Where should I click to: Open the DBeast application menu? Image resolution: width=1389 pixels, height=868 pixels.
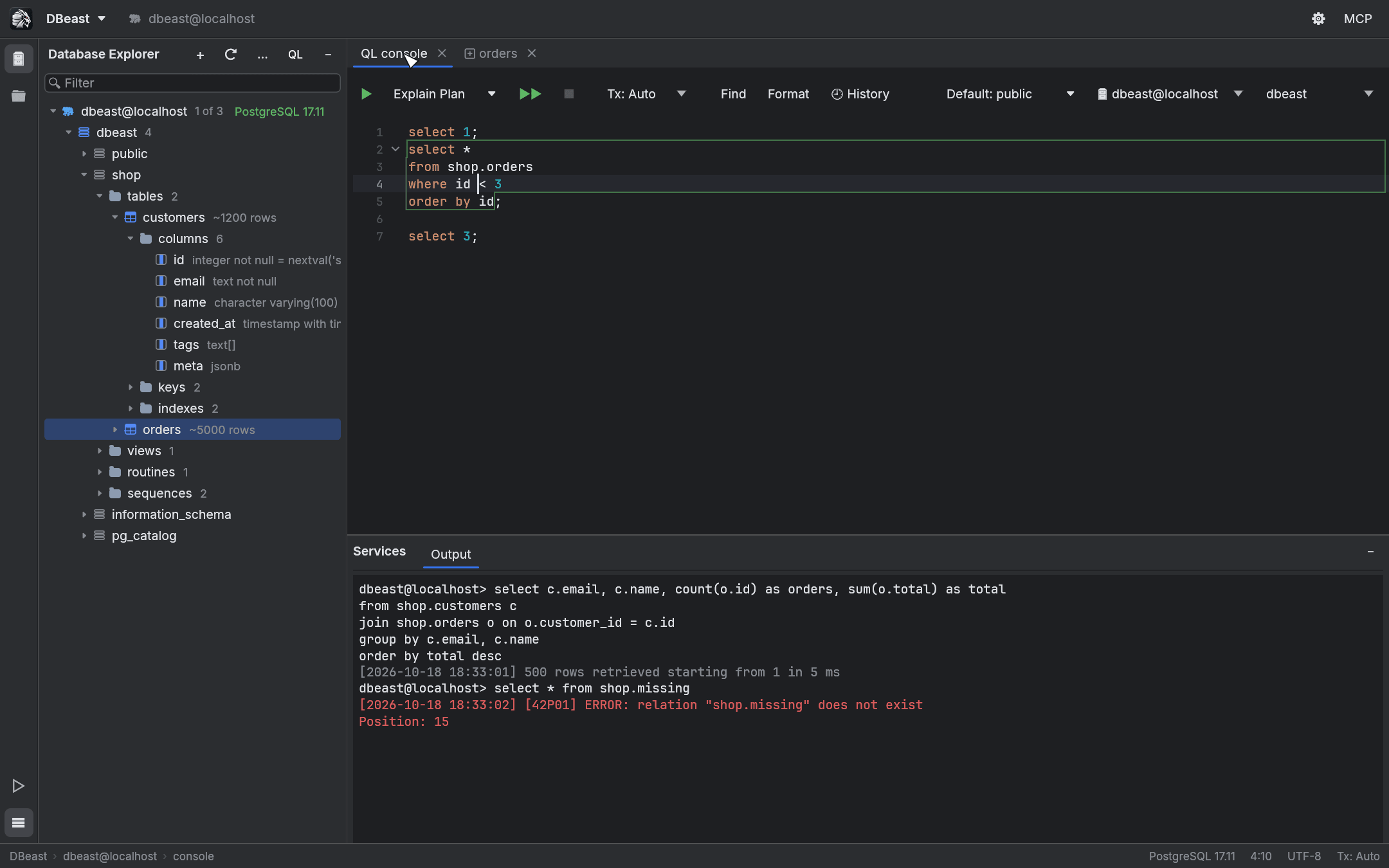tap(76, 19)
